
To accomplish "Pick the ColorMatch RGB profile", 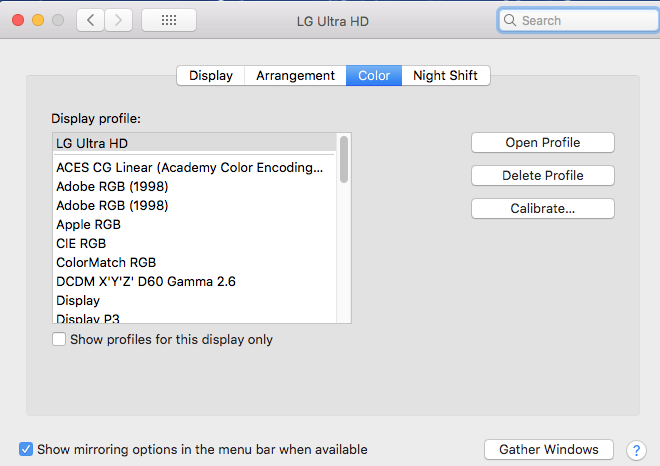I will pyautogui.click(x=195, y=262).
